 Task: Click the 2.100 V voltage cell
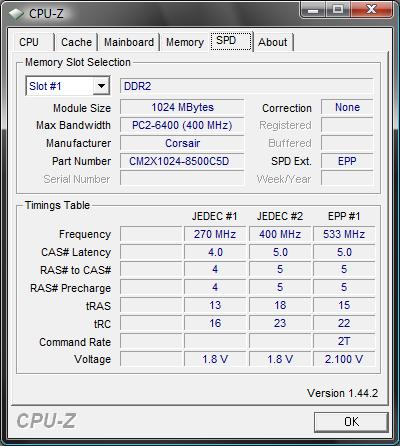[344, 359]
